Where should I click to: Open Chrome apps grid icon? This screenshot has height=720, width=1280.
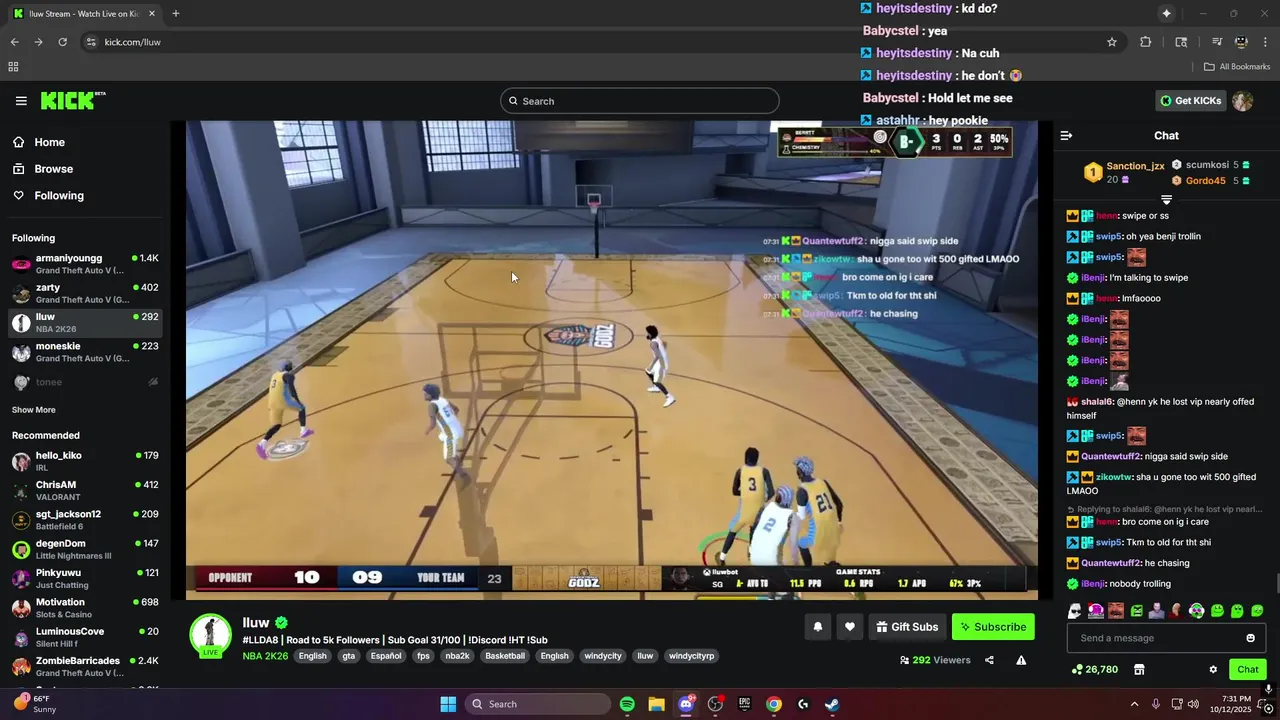(x=13, y=67)
